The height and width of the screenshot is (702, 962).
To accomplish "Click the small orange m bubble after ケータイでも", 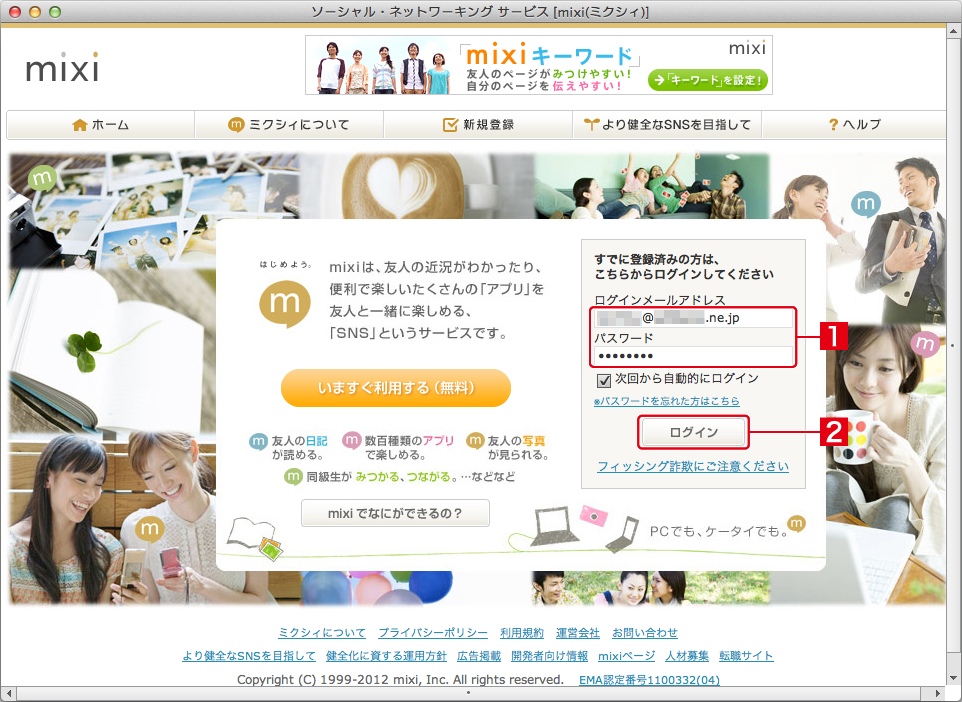I will point(796,523).
